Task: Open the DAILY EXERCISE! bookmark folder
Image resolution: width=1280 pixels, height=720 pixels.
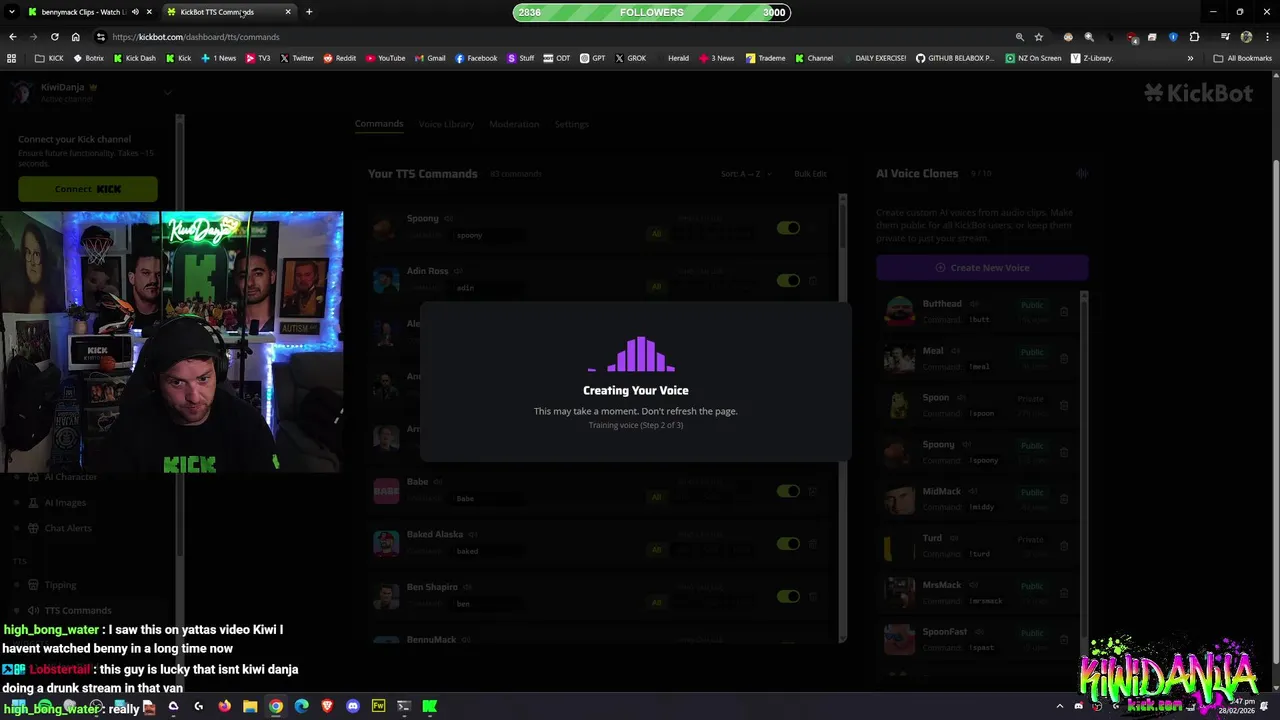Action: click(x=881, y=58)
